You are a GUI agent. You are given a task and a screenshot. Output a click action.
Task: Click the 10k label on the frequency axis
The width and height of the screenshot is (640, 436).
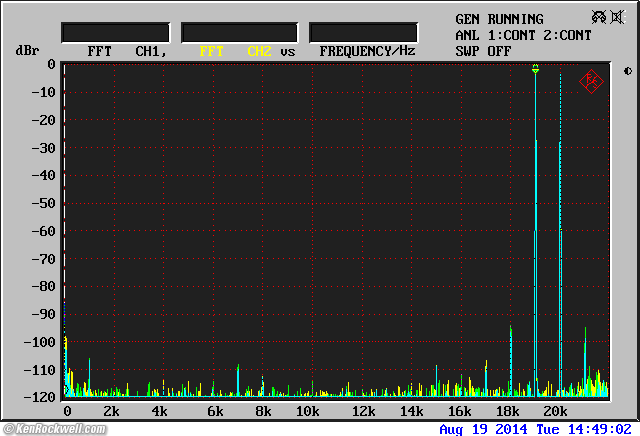pyautogui.click(x=309, y=412)
